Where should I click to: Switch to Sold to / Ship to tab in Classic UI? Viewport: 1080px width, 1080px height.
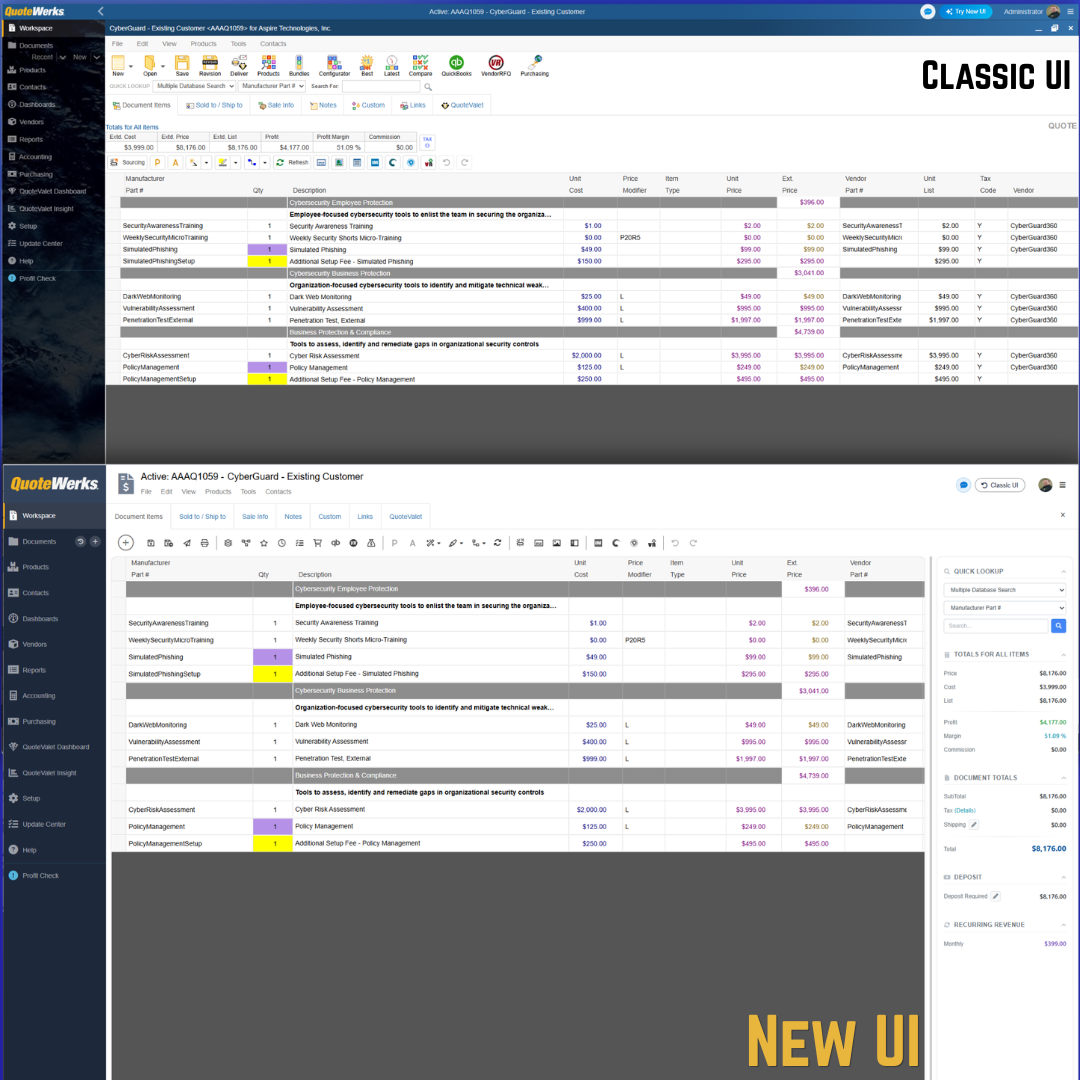click(214, 105)
